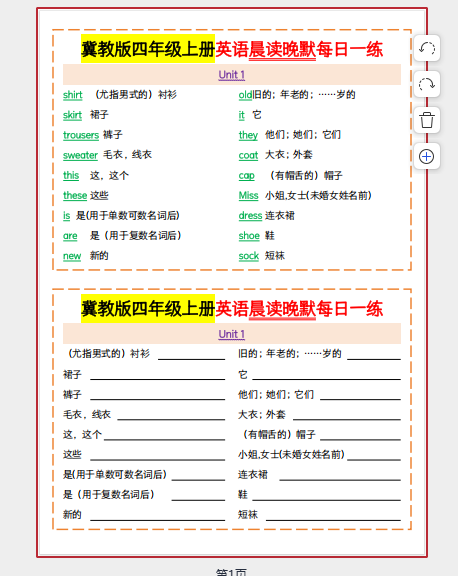
Task: Click the word 'shirt'
Action: point(73,95)
